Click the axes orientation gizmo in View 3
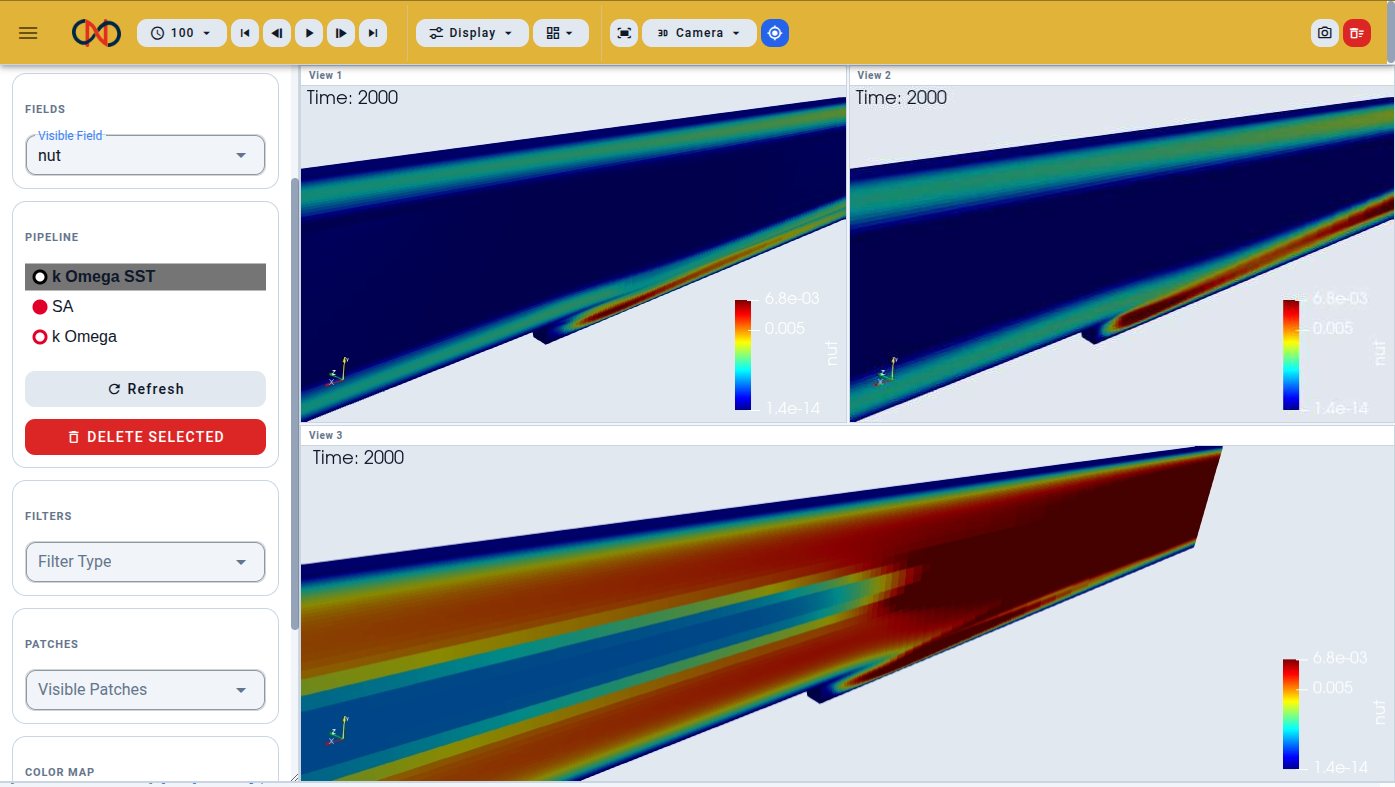The image size is (1395, 787). coord(337,732)
